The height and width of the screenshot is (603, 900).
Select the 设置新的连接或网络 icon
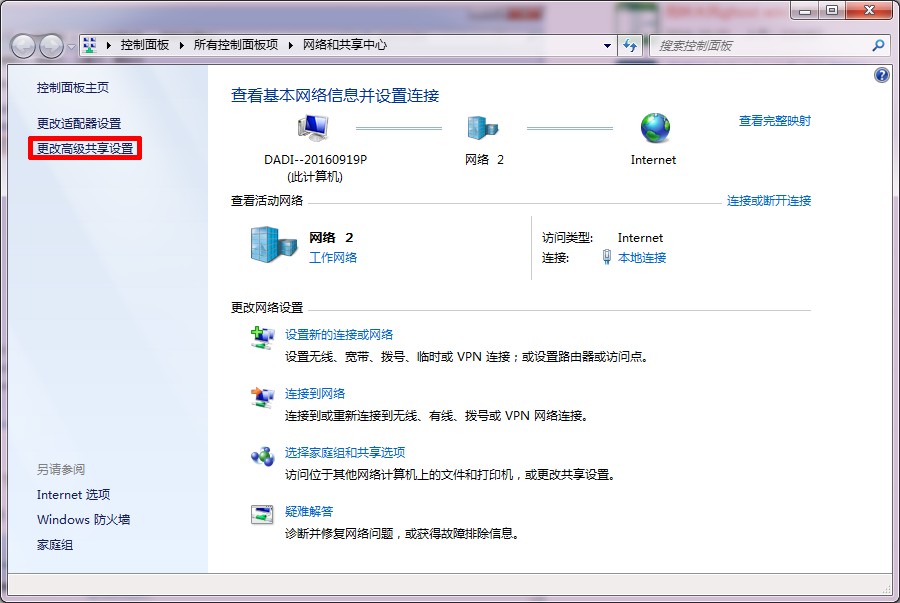262,337
